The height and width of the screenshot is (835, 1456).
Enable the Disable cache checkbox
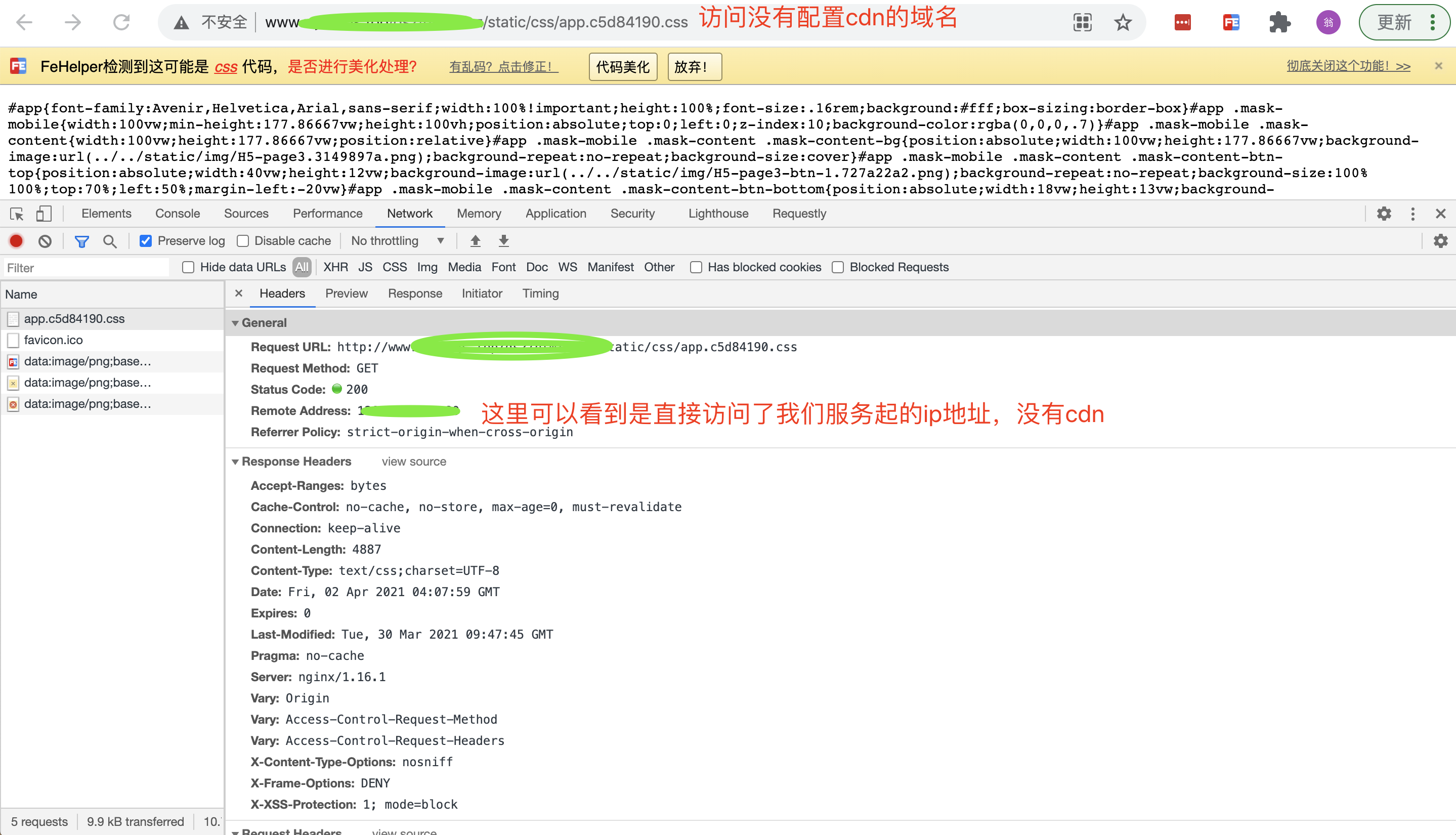click(243, 241)
